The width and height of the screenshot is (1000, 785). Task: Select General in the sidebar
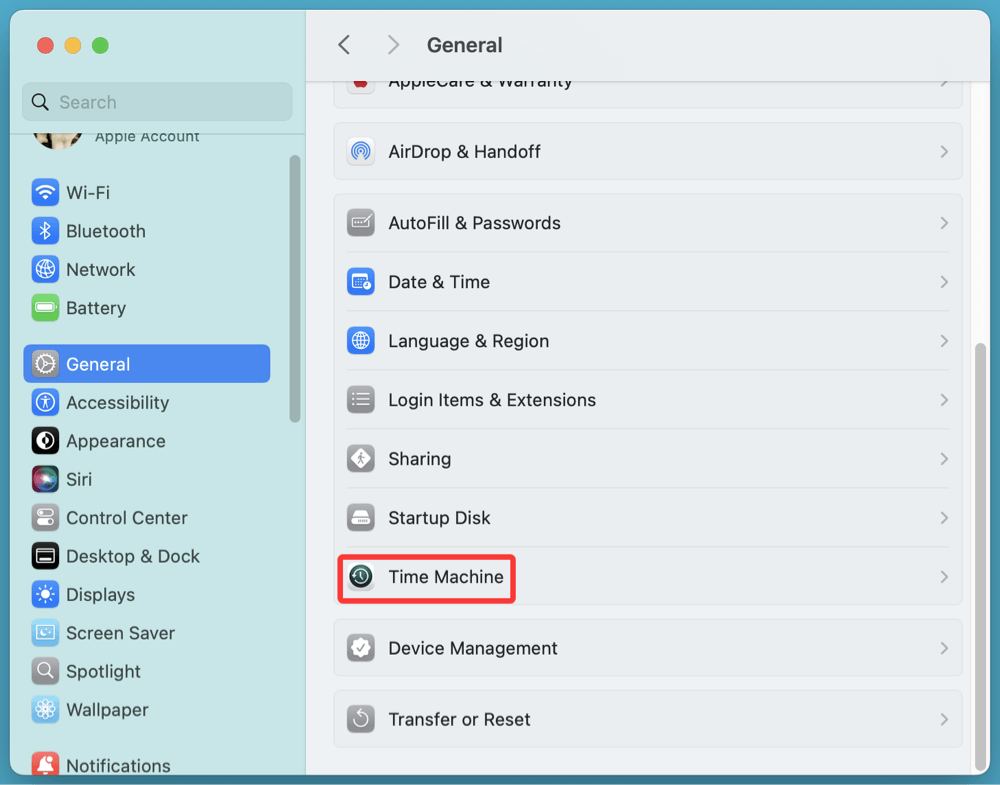97,363
